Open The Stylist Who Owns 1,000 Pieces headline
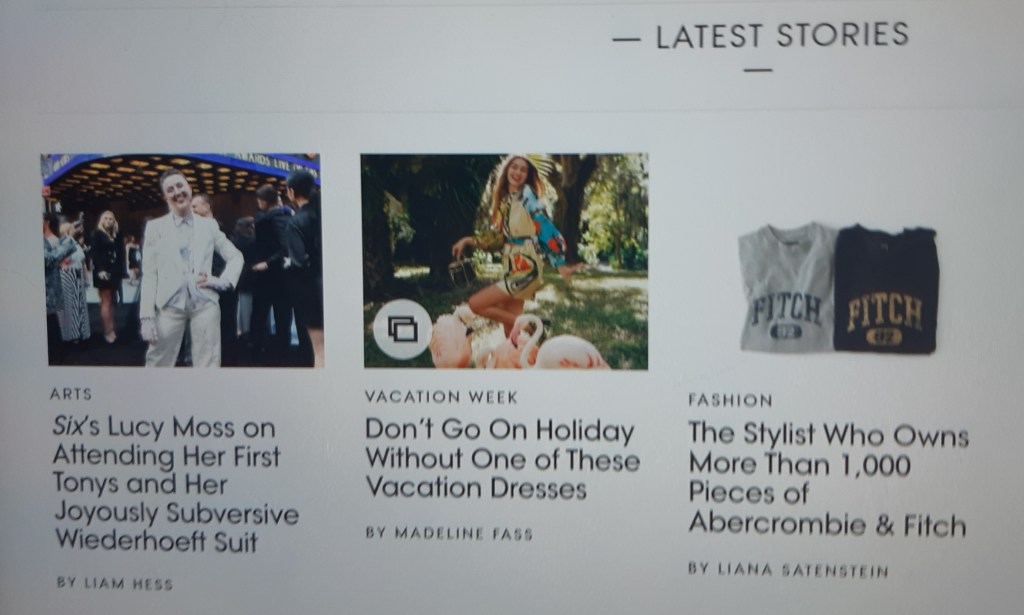Viewport: 1024px width, 615px height. tap(828, 479)
